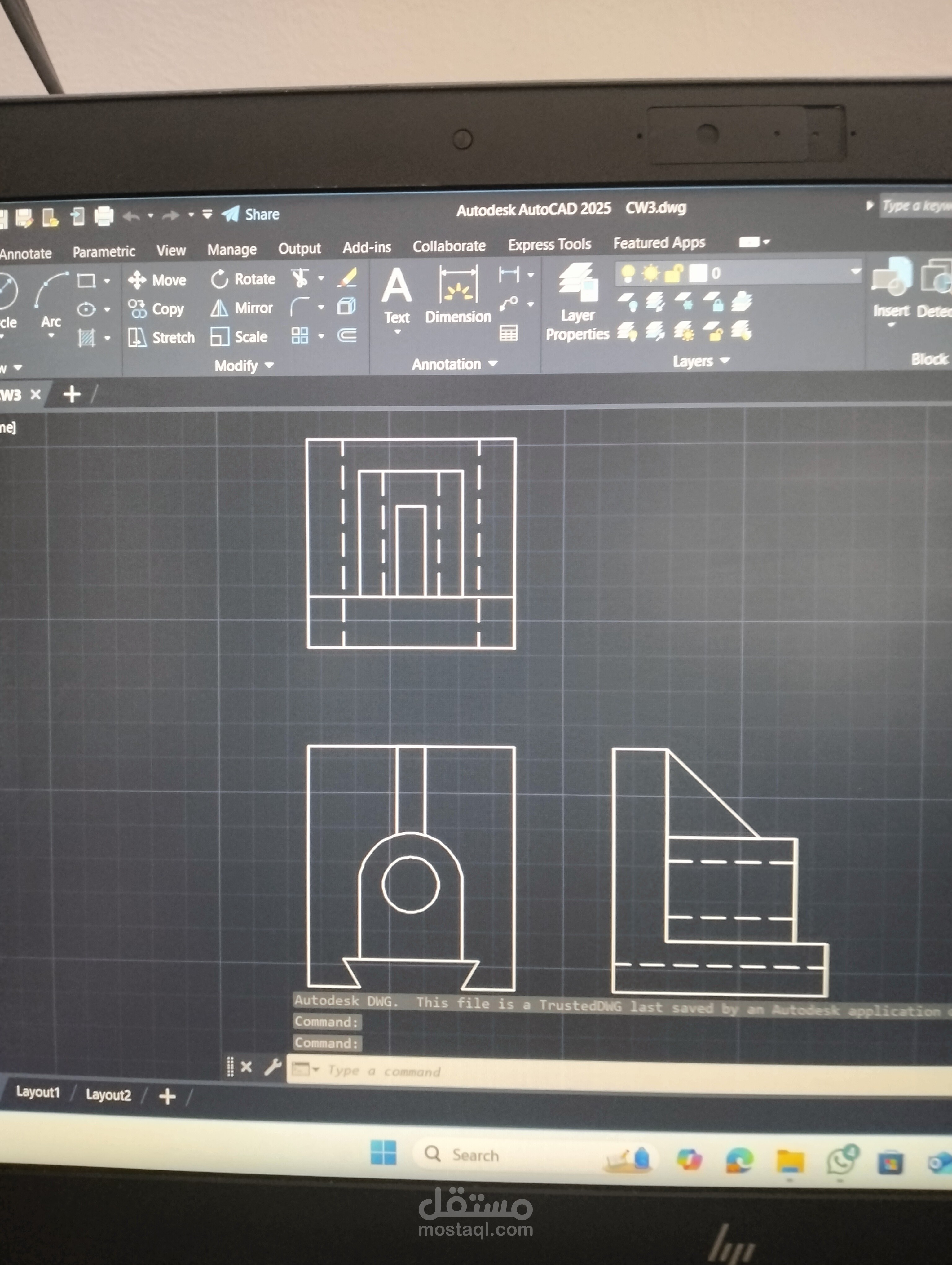Image resolution: width=952 pixels, height=1265 pixels.
Task: Click the customization wrench in command line
Action: [273, 1067]
